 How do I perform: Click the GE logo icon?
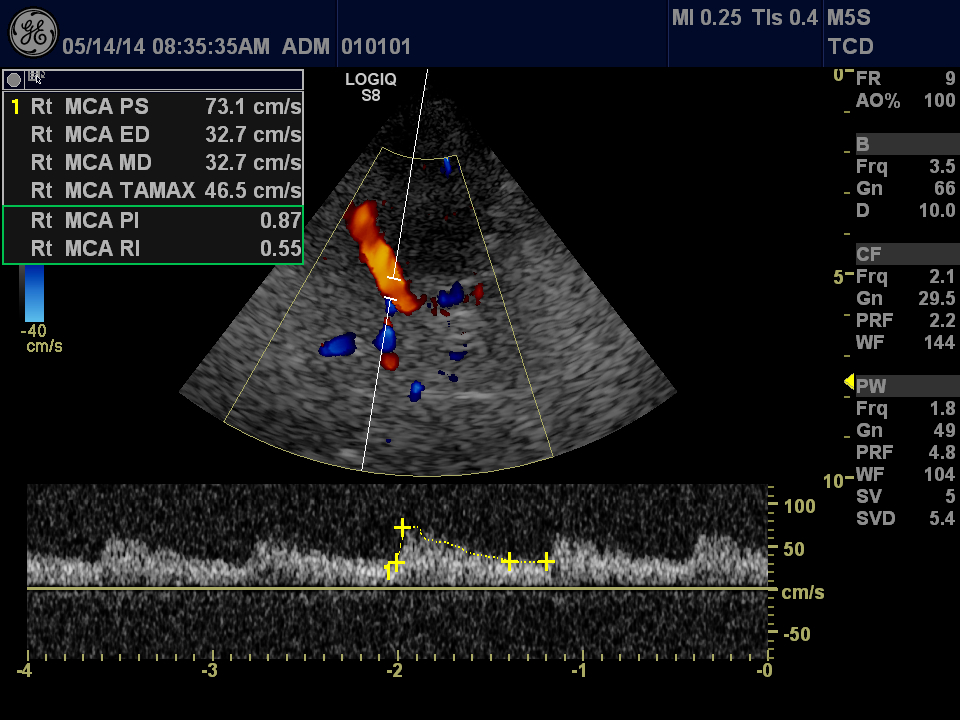(x=33, y=33)
